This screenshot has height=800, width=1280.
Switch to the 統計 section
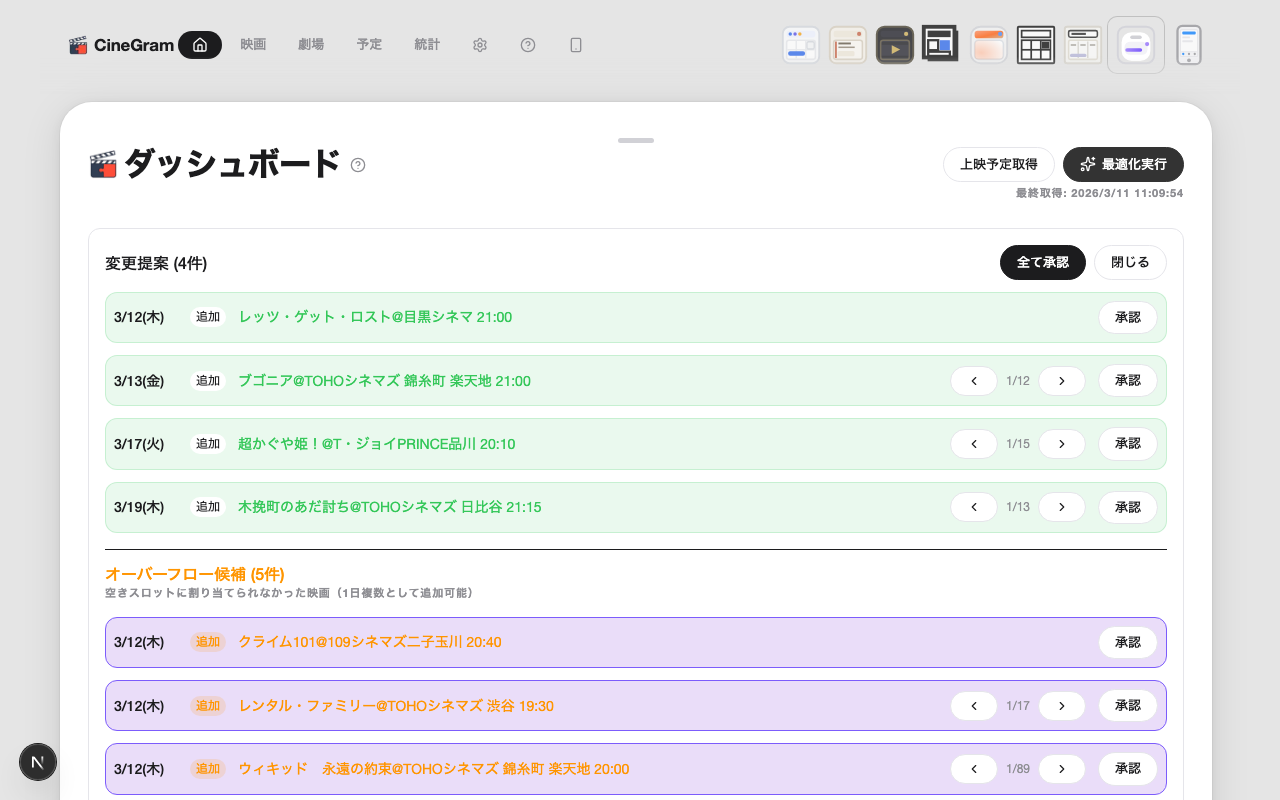pyautogui.click(x=427, y=44)
